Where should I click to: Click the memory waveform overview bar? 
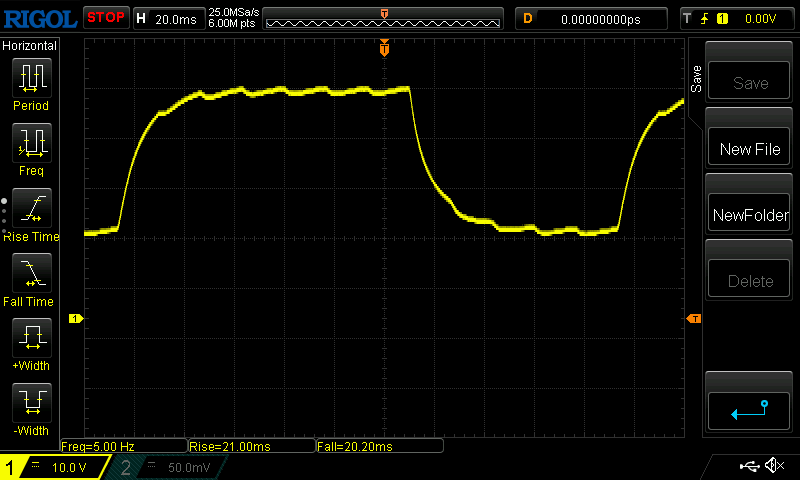(x=383, y=19)
